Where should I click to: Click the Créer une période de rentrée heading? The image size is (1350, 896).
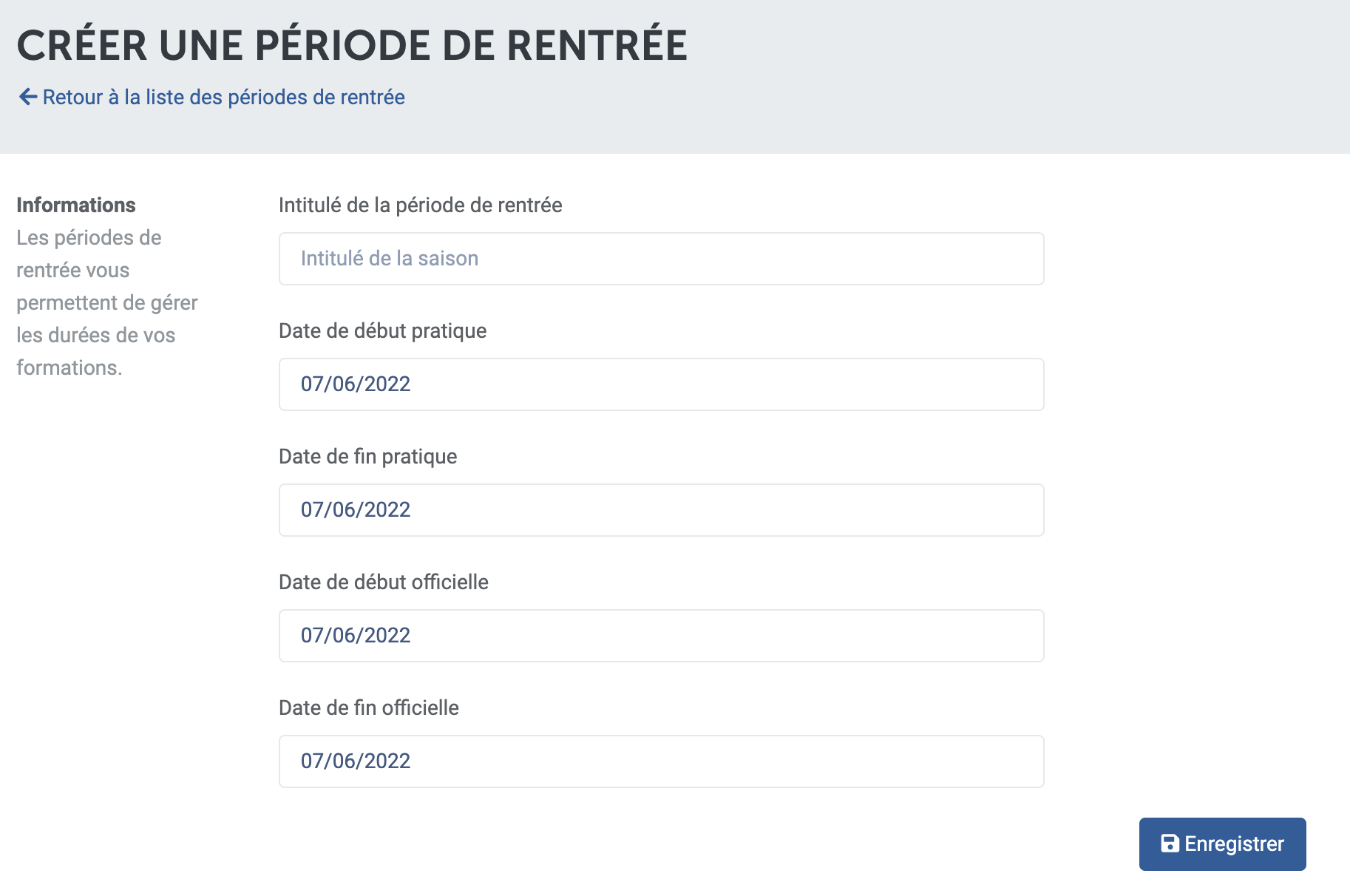click(x=352, y=44)
